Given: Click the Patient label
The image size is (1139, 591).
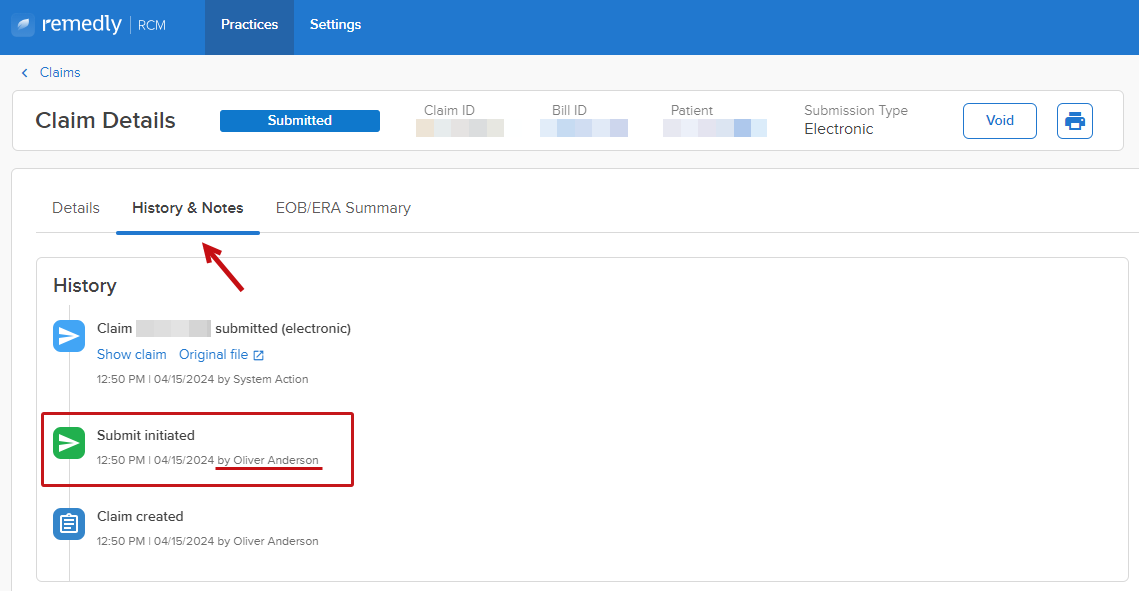Looking at the screenshot, I should tap(692, 110).
